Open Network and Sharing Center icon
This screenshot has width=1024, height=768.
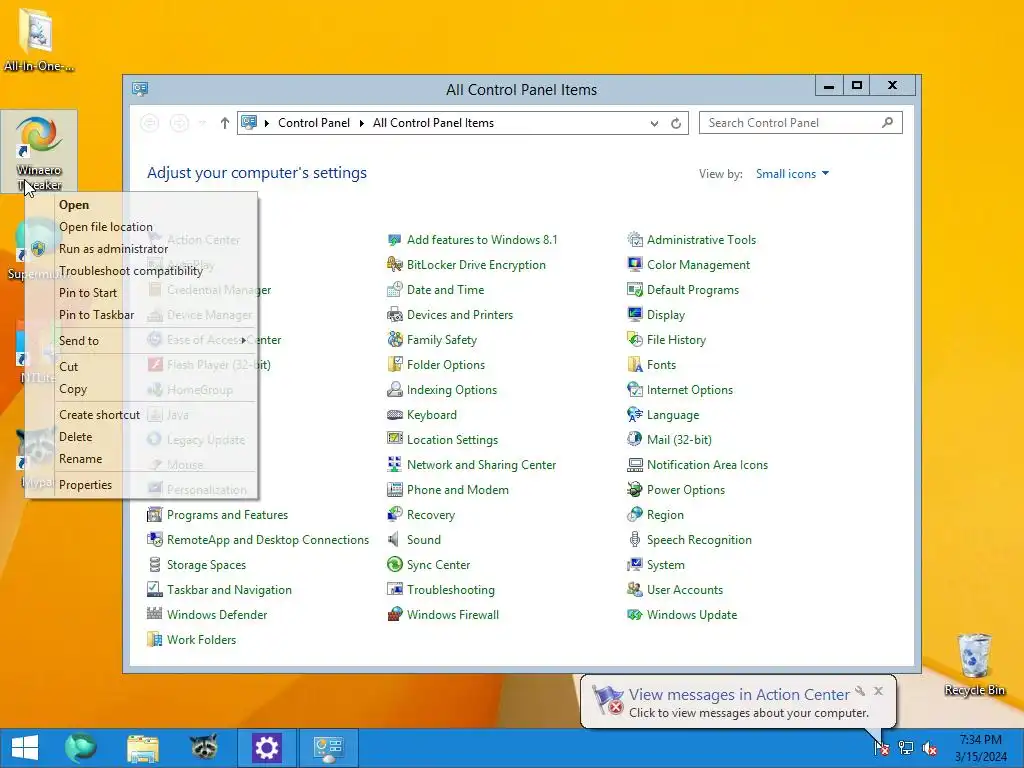click(394, 464)
